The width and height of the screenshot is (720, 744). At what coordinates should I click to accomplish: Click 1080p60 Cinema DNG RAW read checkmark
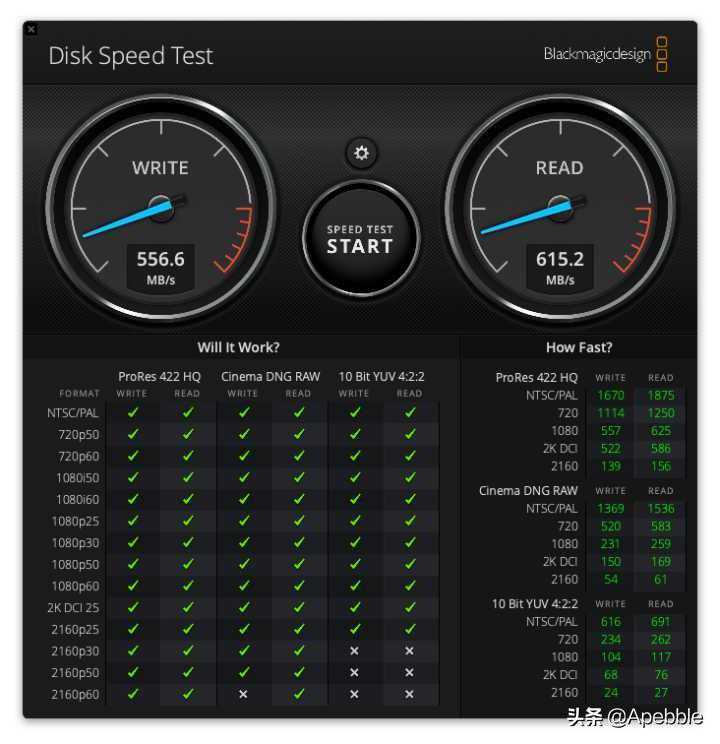[x=299, y=586]
